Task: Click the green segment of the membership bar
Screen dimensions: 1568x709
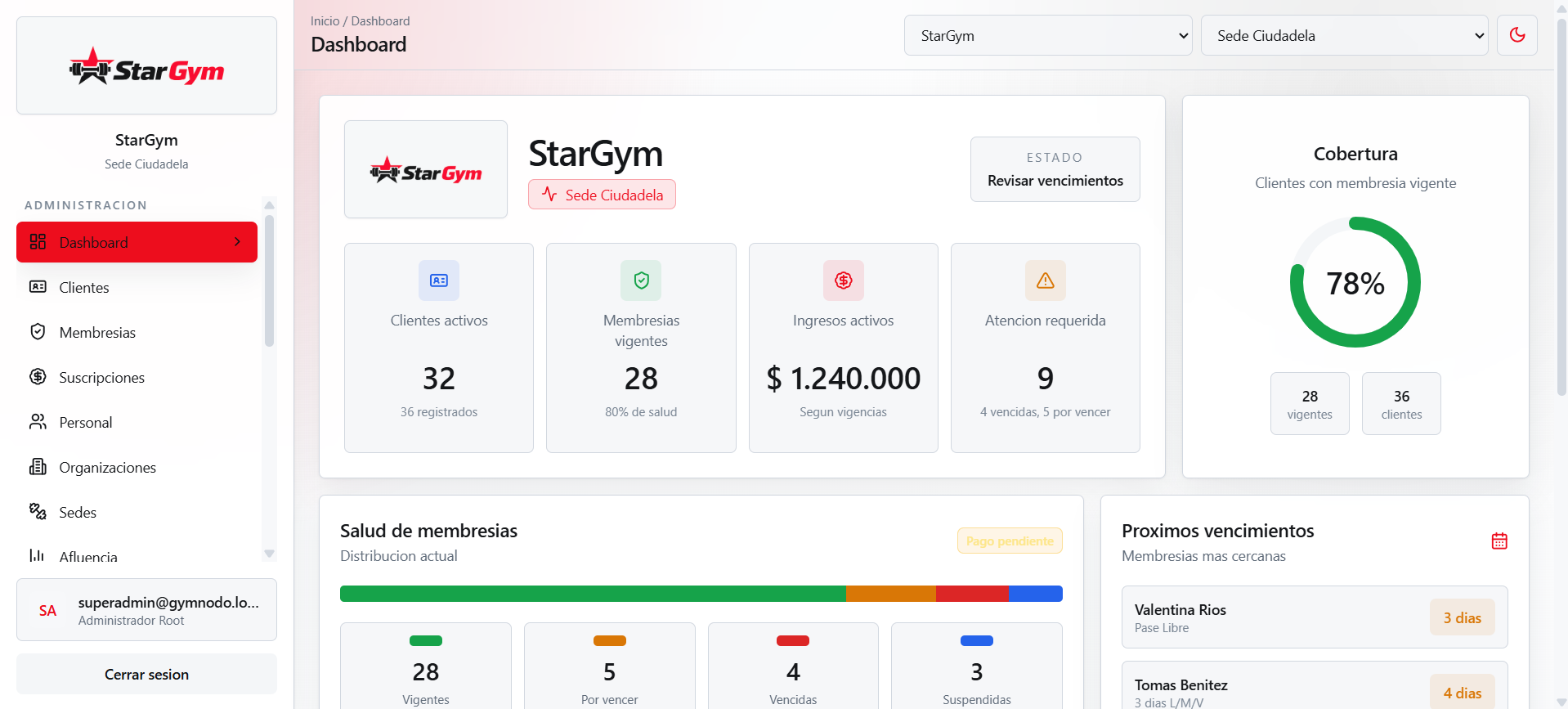Action: coord(593,594)
